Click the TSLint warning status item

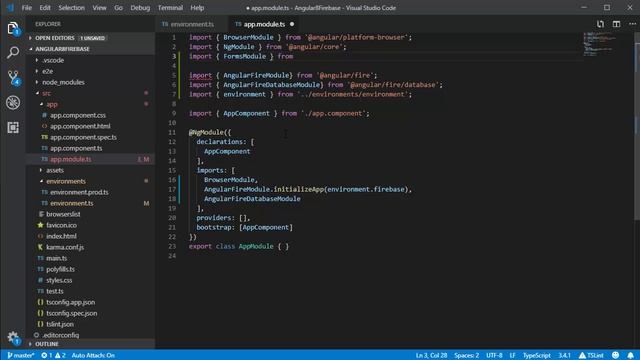tap(591, 356)
